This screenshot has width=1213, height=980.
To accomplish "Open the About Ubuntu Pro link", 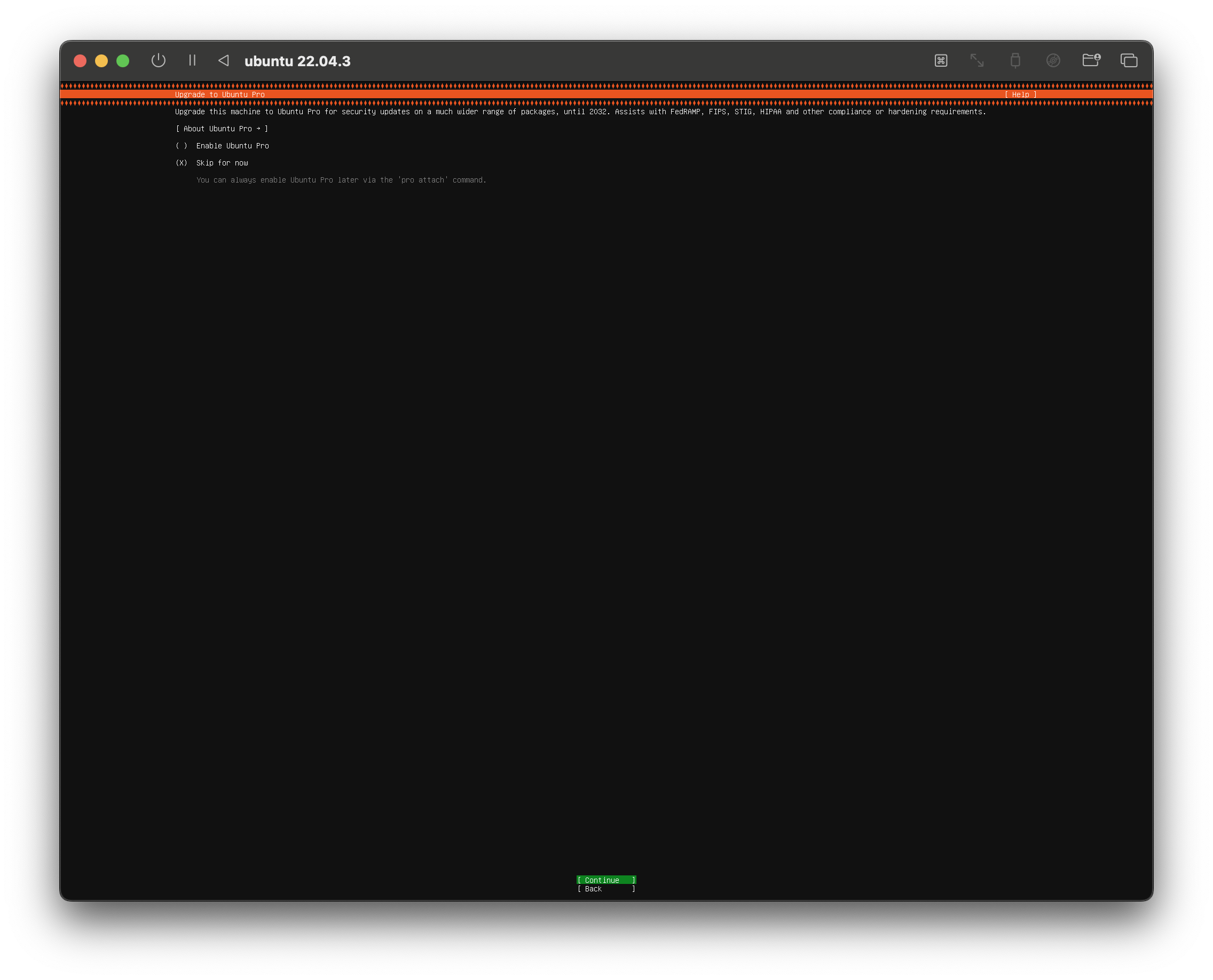I will (222, 129).
